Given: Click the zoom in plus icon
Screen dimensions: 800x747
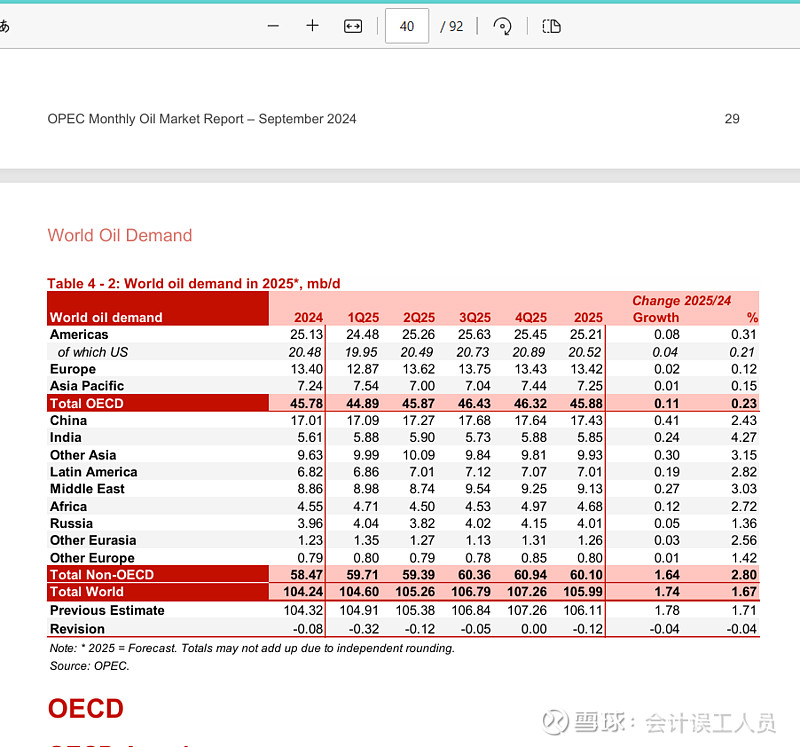Looking at the screenshot, I should (312, 26).
